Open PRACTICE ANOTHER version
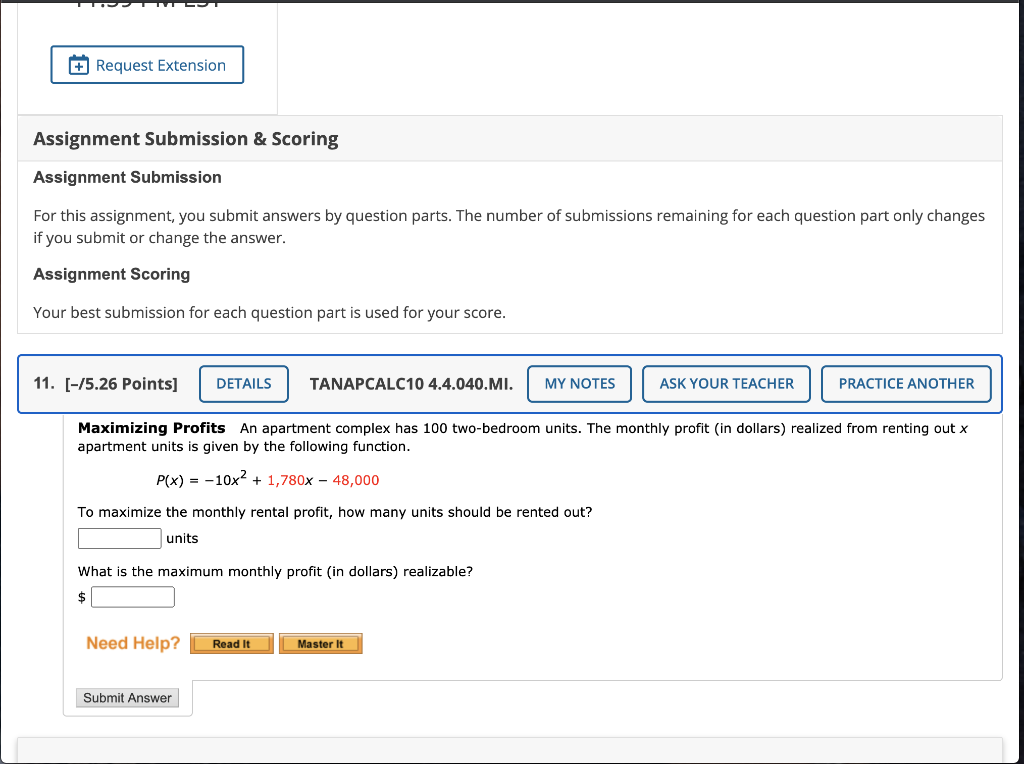The width and height of the screenshot is (1024, 764). [x=905, y=383]
